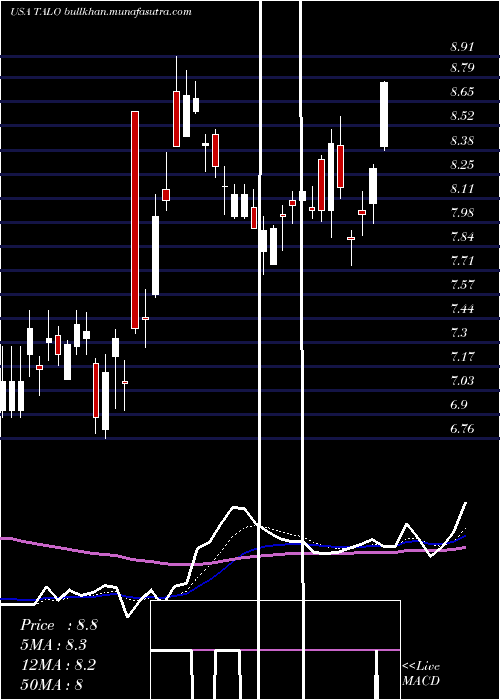The height and width of the screenshot is (700, 500).
Task: Click the 8.91 price axis label
Action: pos(462,47)
